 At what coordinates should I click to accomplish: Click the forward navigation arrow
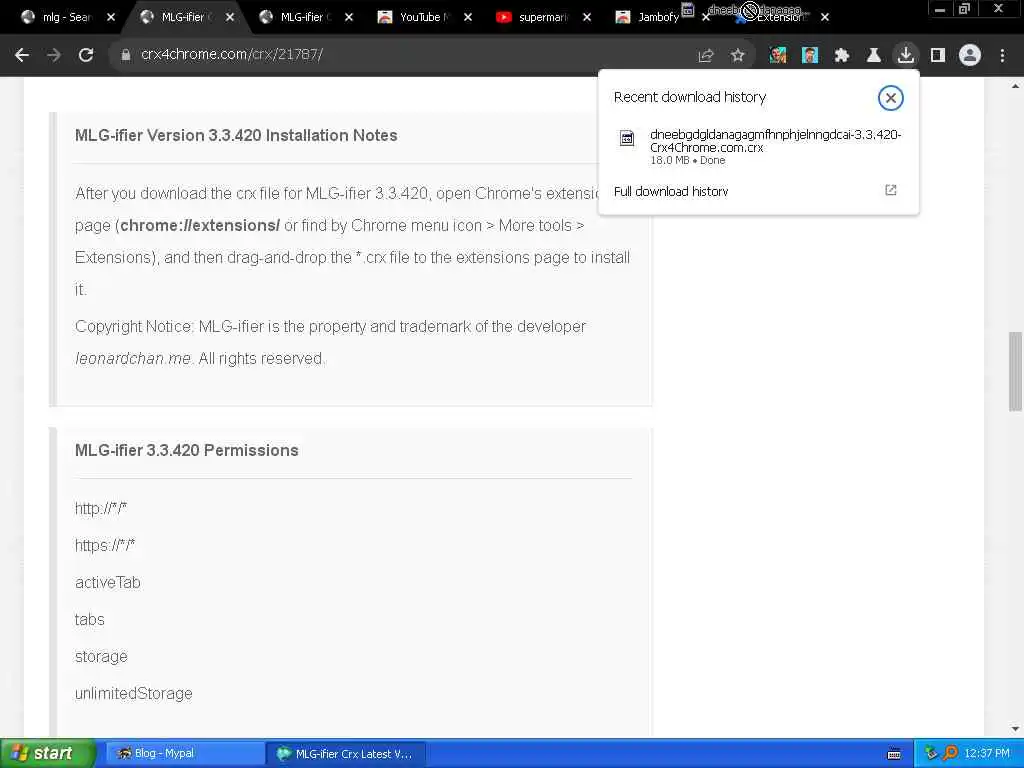tap(54, 56)
